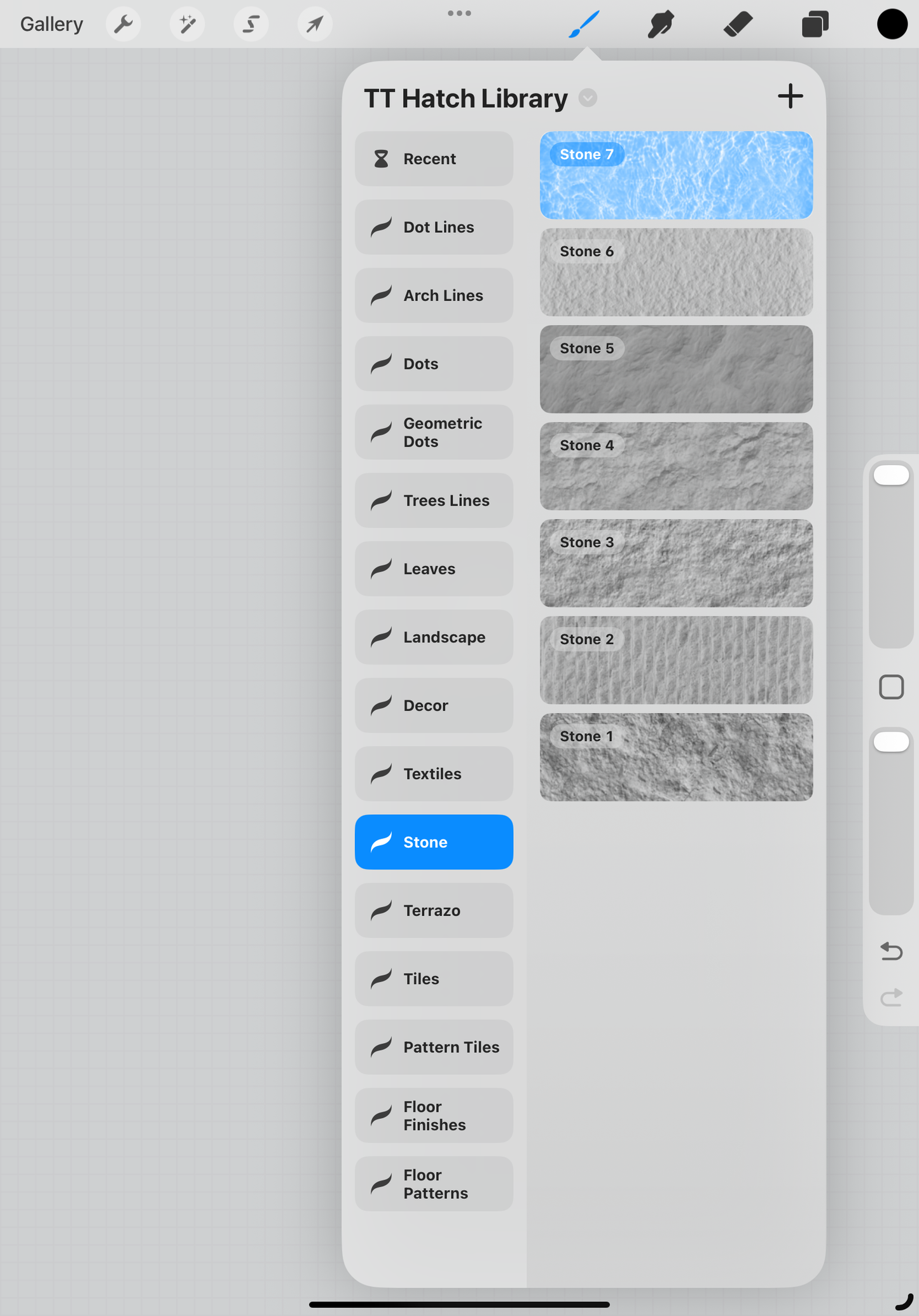Pick the Stone 5 brush
Image resolution: width=919 pixels, height=1316 pixels.
676,370
